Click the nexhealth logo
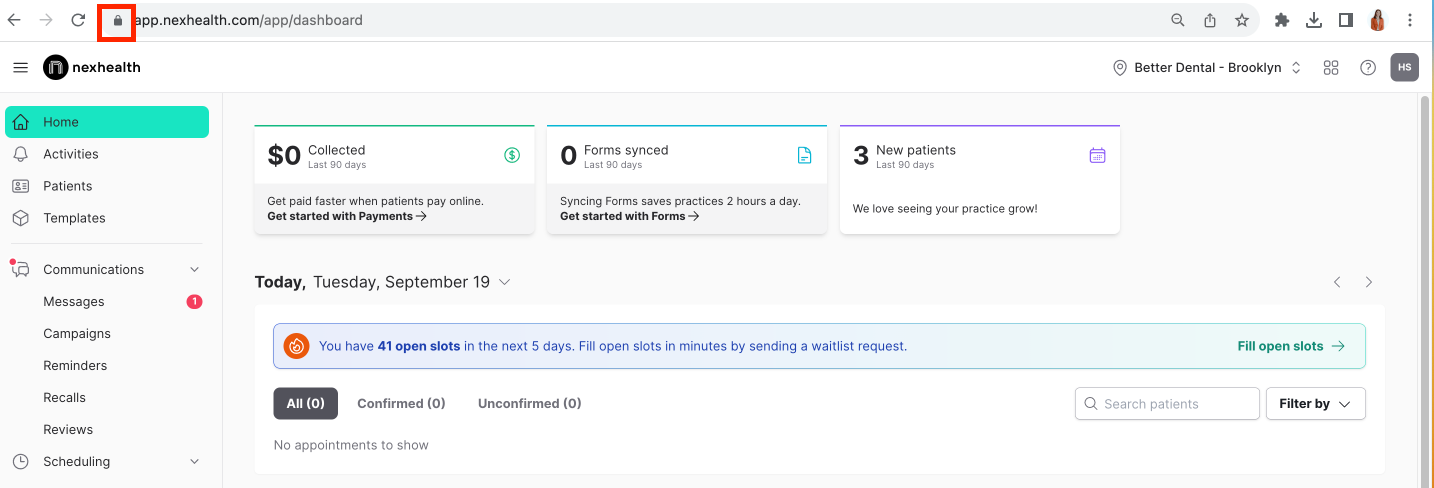1434x488 pixels. click(92, 68)
